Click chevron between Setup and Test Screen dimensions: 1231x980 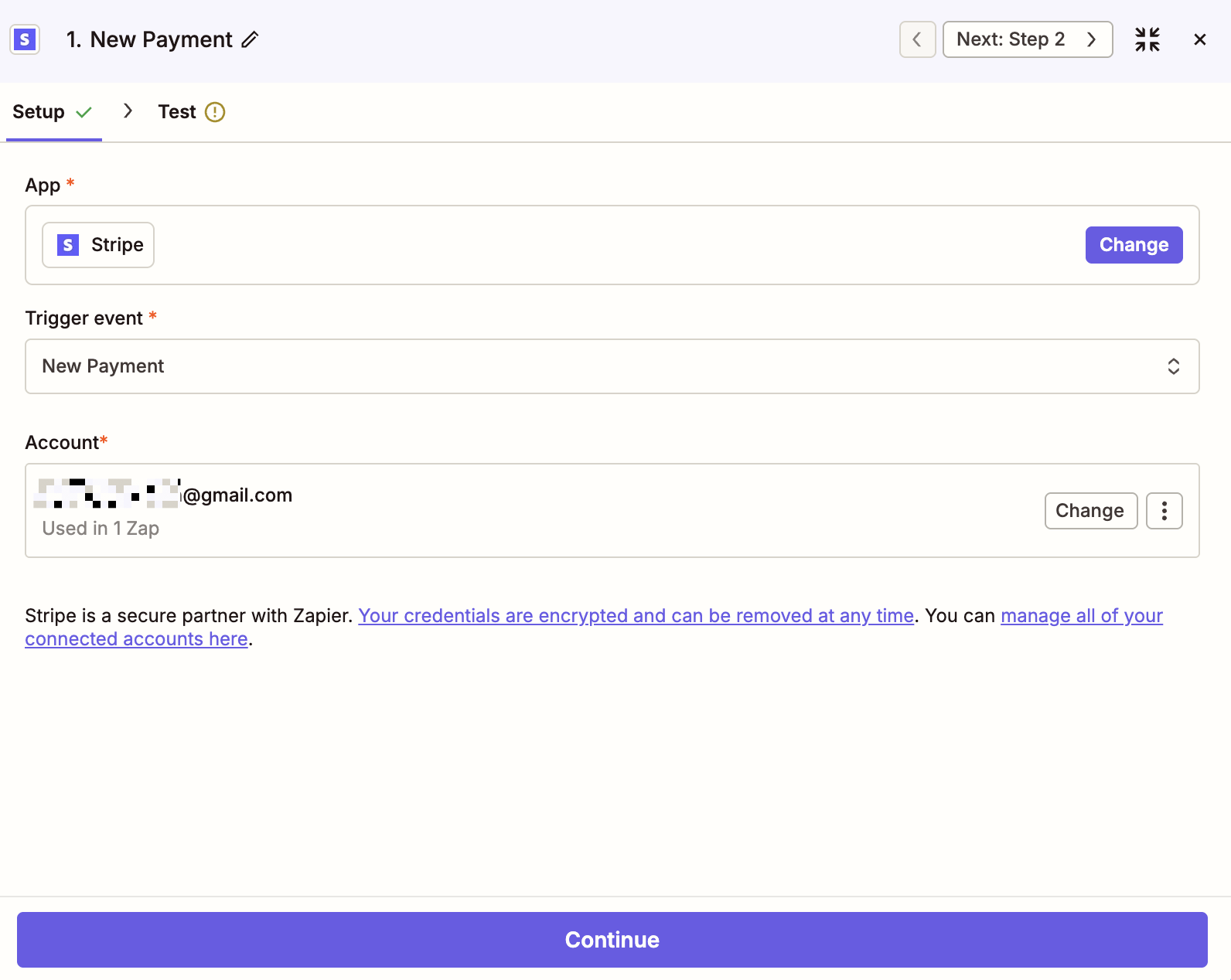click(128, 111)
